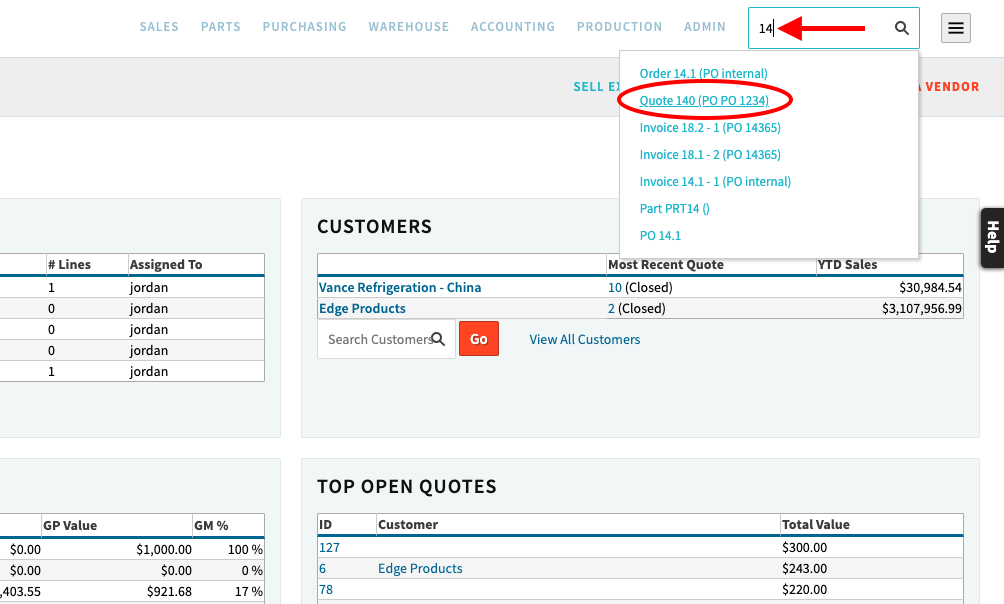Open quote ID 127 in Top Open Quotes
1004x604 pixels.
[x=330, y=548]
